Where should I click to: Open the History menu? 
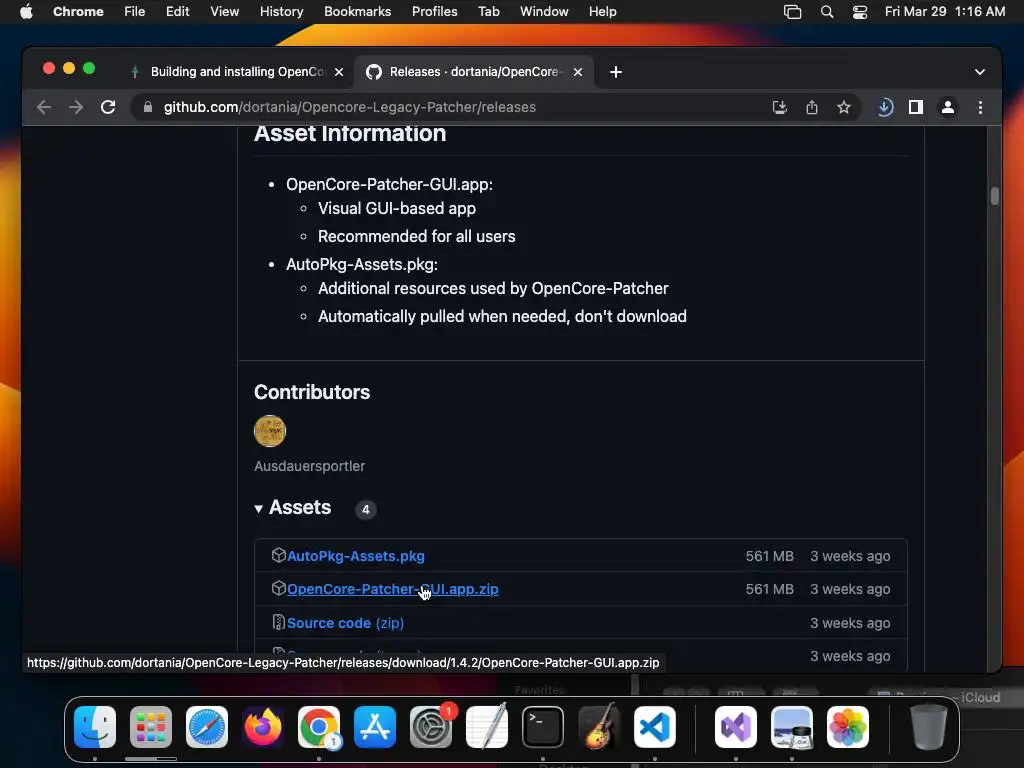[x=281, y=11]
